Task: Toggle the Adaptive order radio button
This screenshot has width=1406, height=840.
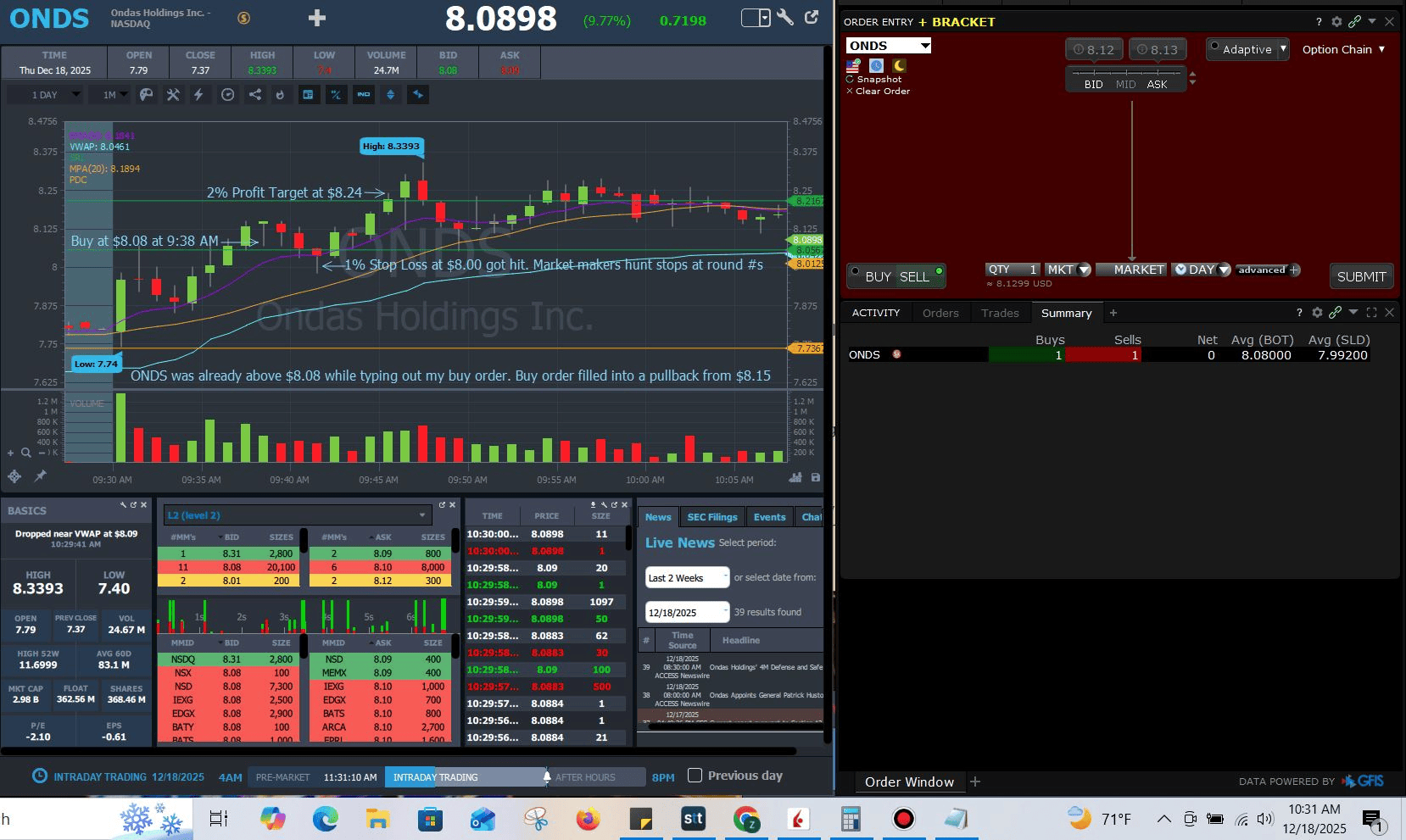Action: [1215, 47]
